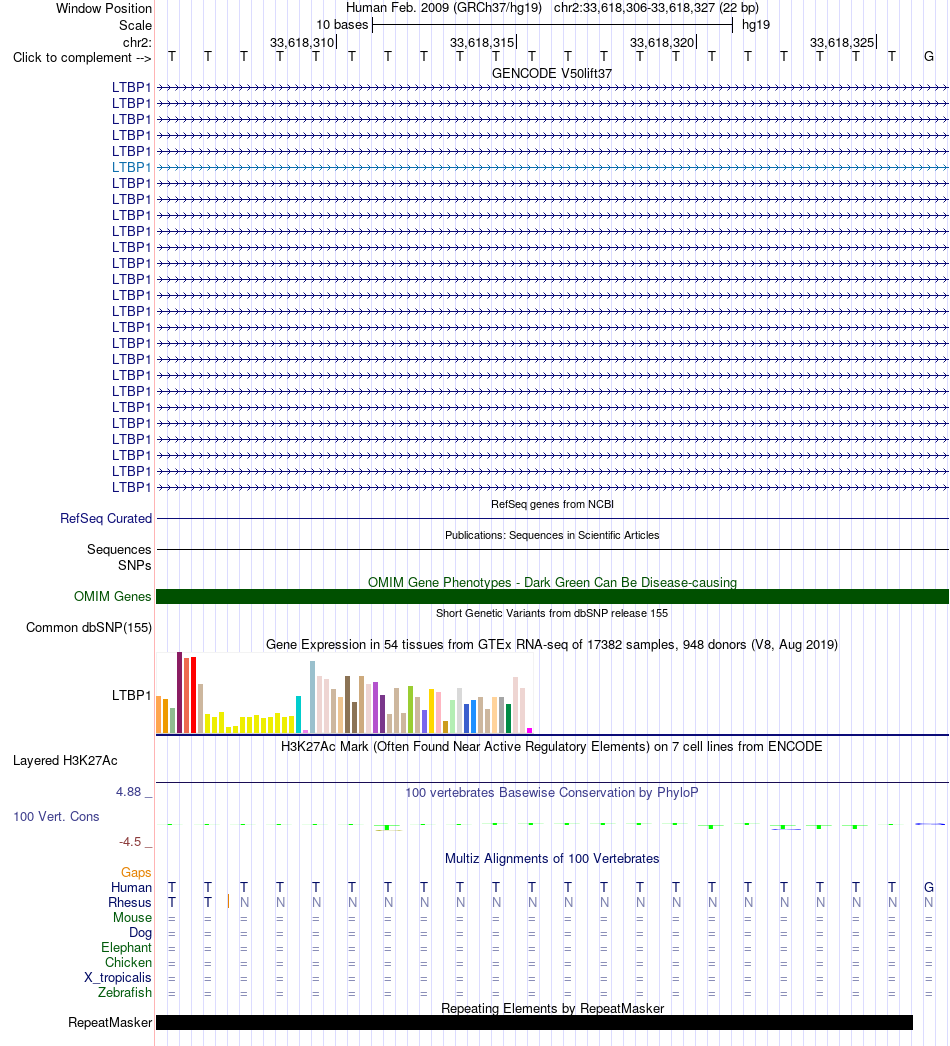950x1046 pixels.
Task: Click the 'Layered H3K27Ac' track label
Action: point(65,760)
